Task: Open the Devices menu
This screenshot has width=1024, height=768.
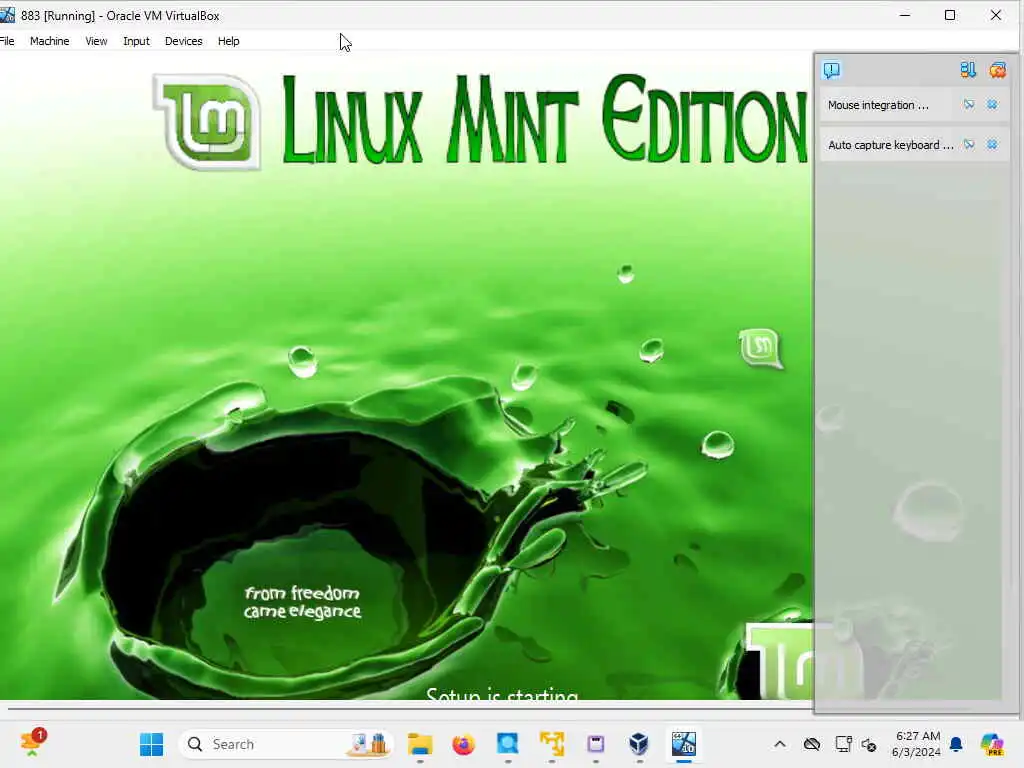Action: point(184,41)
